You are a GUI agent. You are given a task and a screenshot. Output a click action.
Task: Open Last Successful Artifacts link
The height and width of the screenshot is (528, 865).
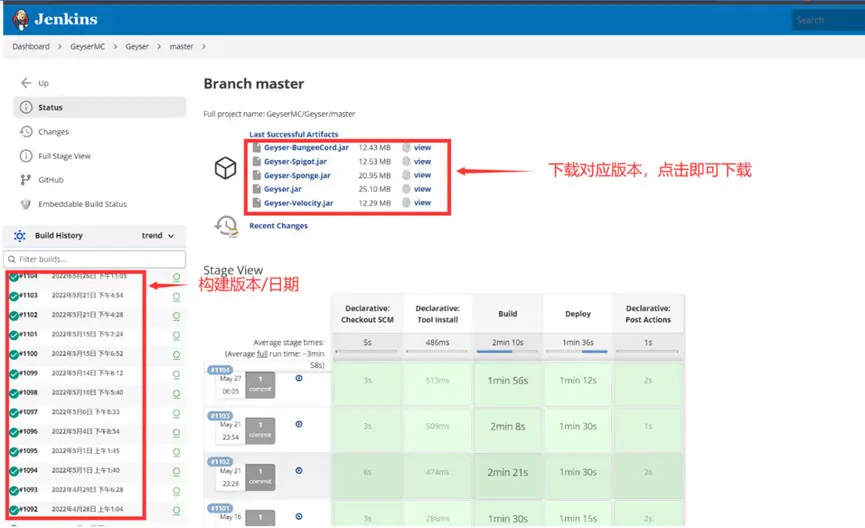[293, 134]
